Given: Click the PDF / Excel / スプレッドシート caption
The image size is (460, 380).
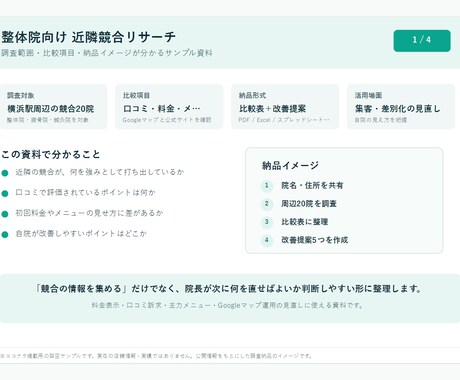Looking at the screenshot, I should pyautogui.click(x=284, y=120).
